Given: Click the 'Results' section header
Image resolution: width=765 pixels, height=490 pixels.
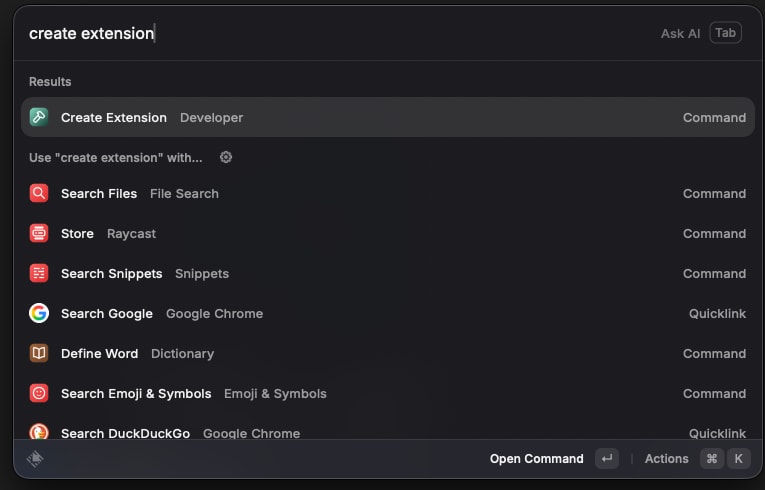Looking at the screenshot, I should 50,82.
